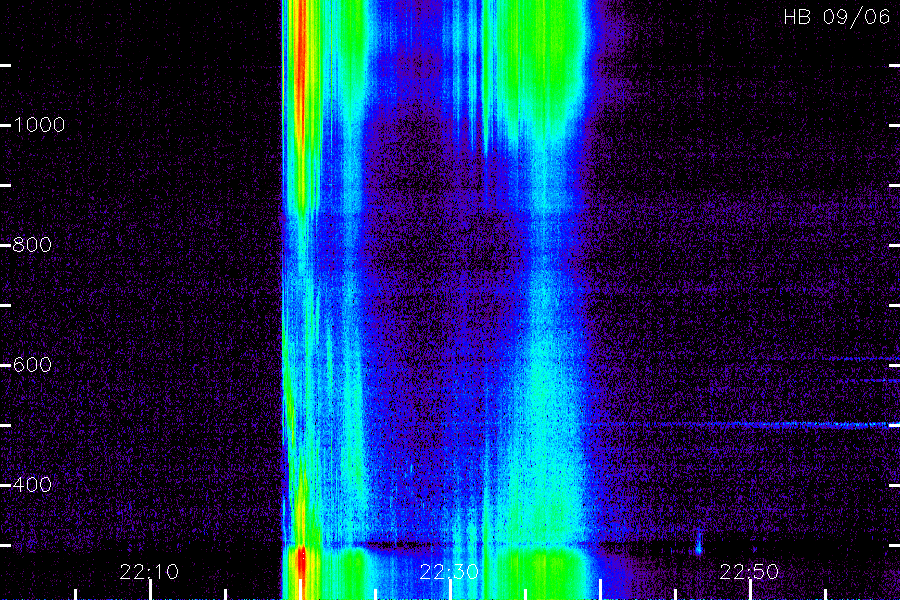
Task: Click the 600 frequency axis label
Action: coord(32,365)
